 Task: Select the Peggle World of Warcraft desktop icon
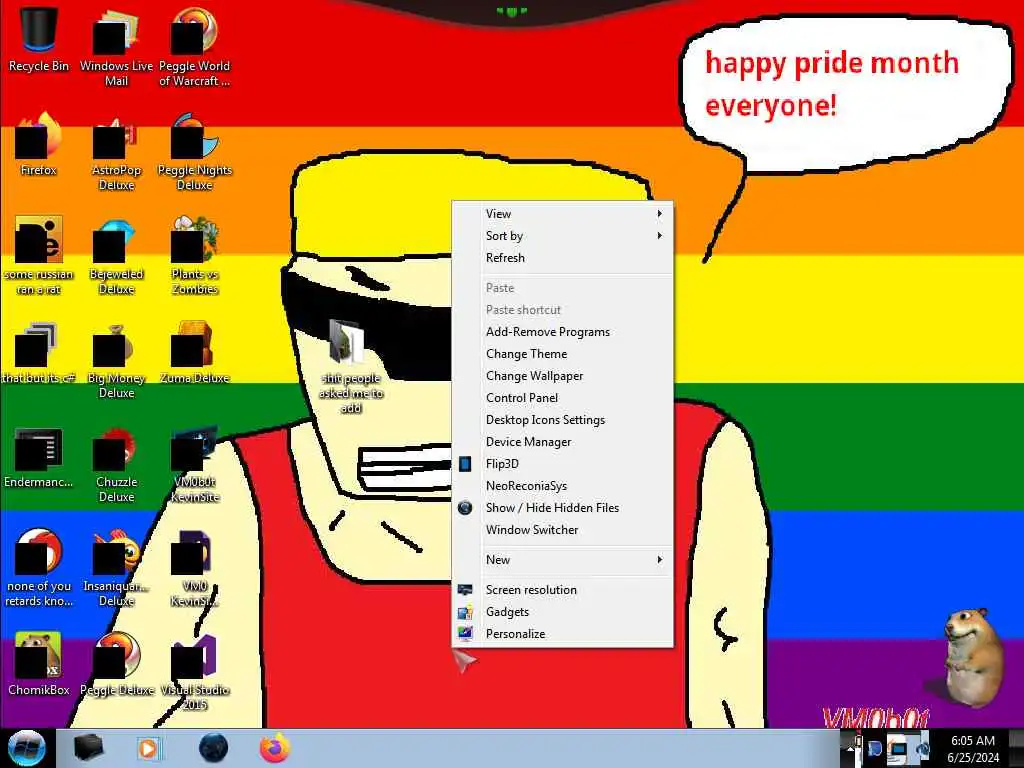pyautogui.click(x=195, y=46)
